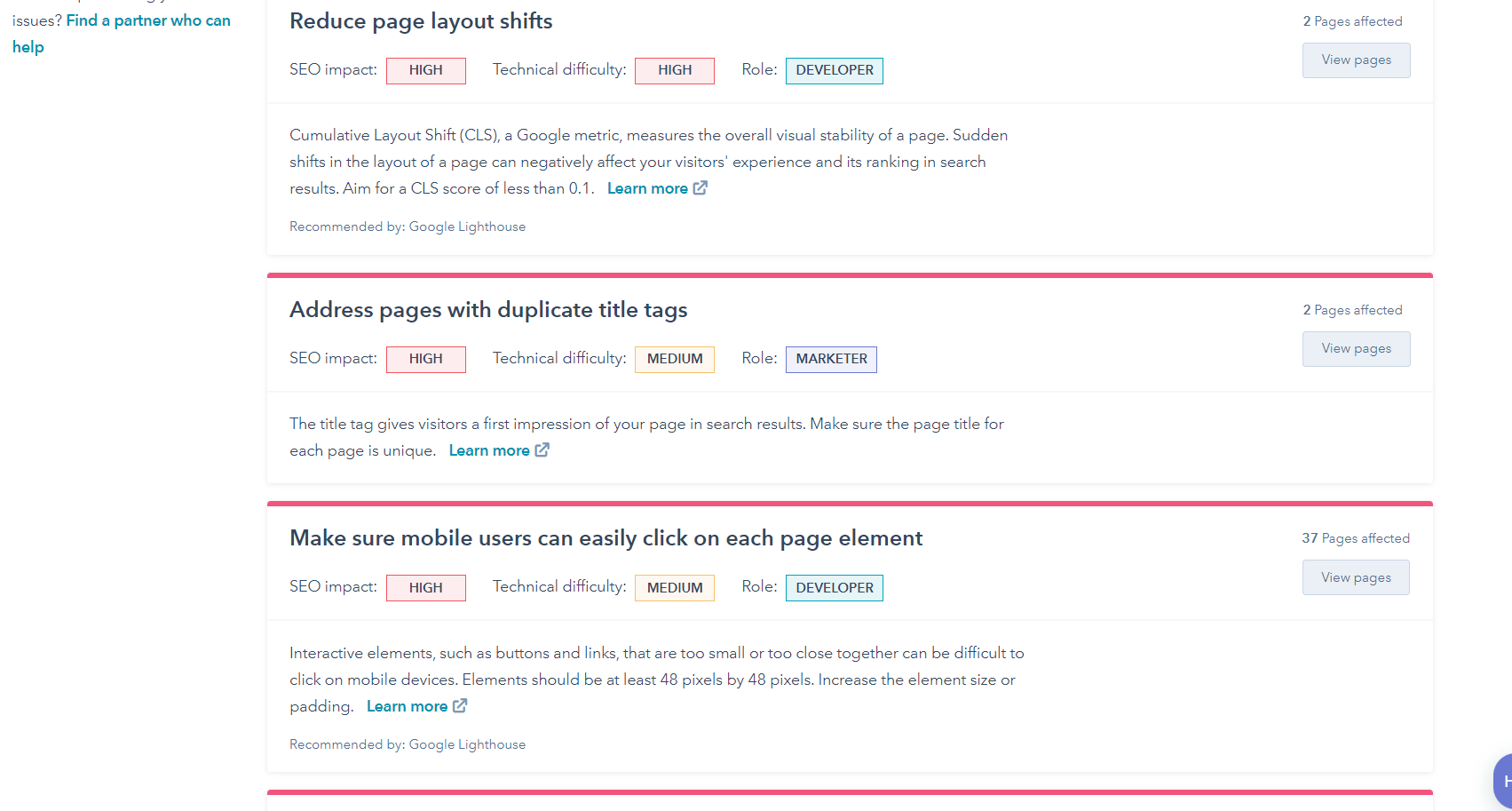Open 'Find a partner who can help' link

pyautogui.click(x=122, y=34)
